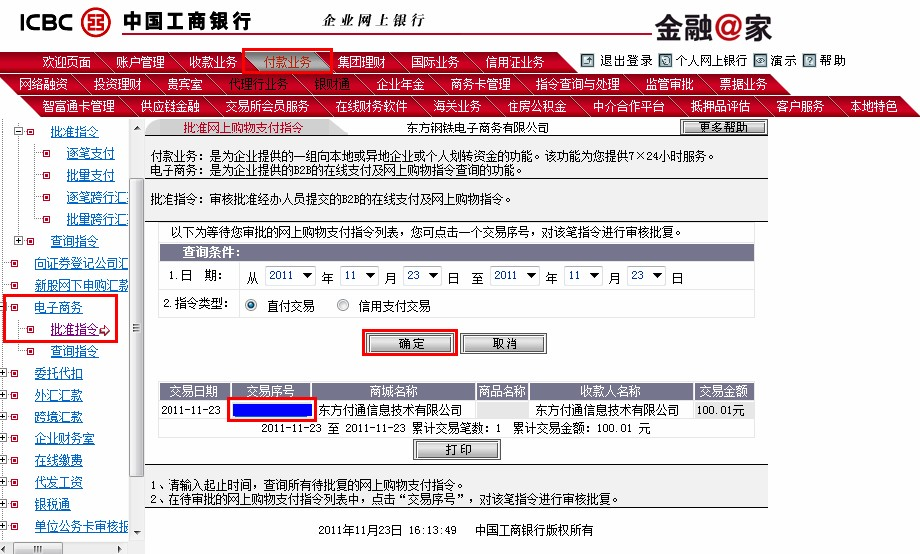Open the 电子商务 sidebar link
Screen dimensions: 920x554
pyautogui.click(x=58, y=308)
